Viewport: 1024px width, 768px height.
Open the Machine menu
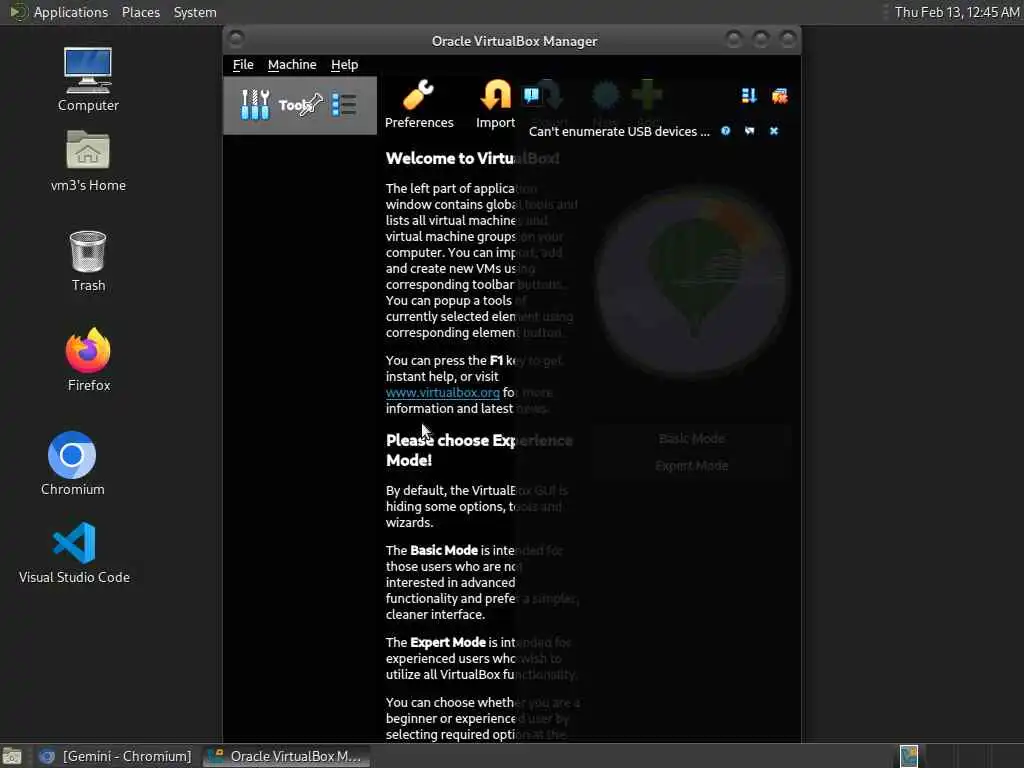point(292,65)
